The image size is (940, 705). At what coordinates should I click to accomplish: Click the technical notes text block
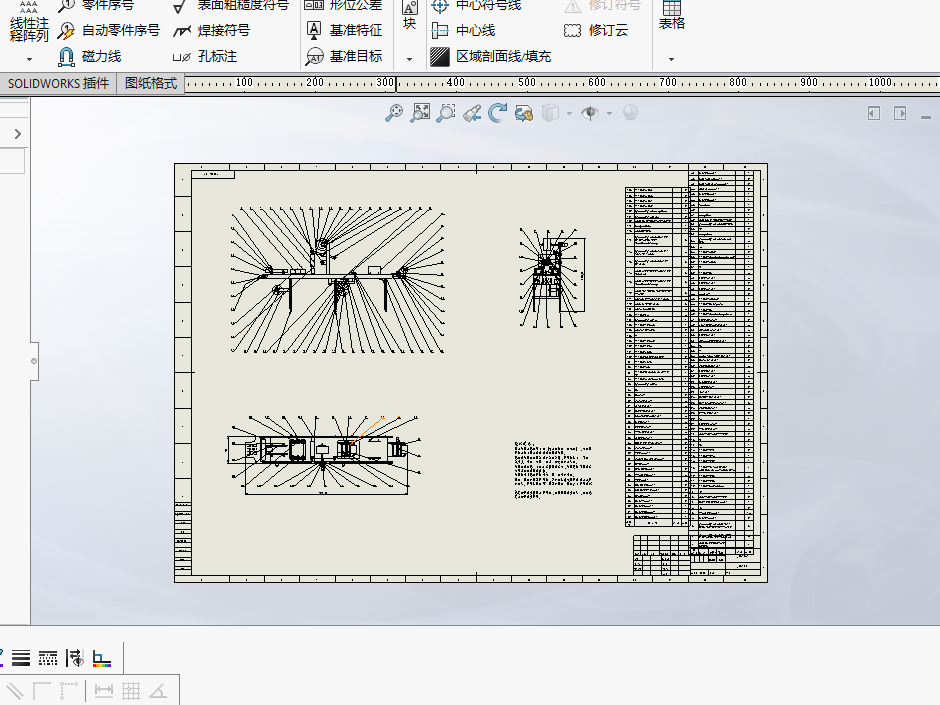point(553,471)
